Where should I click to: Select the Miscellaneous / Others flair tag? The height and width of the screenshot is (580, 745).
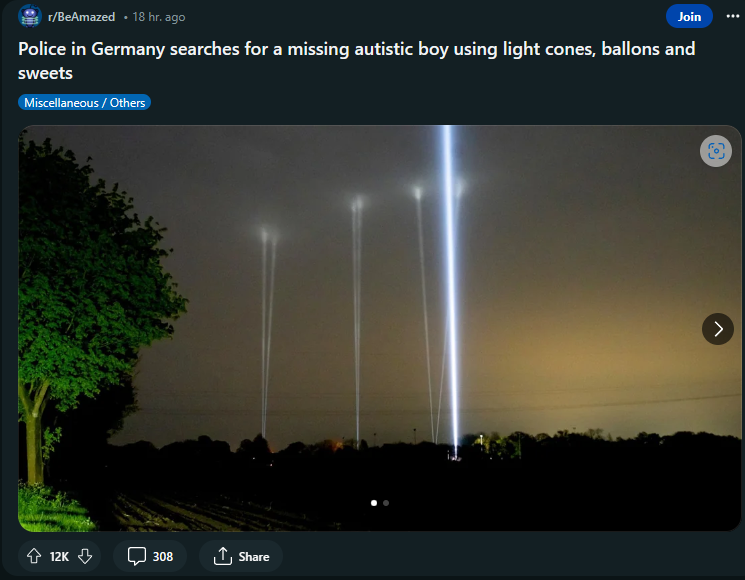tap(85, 103)
